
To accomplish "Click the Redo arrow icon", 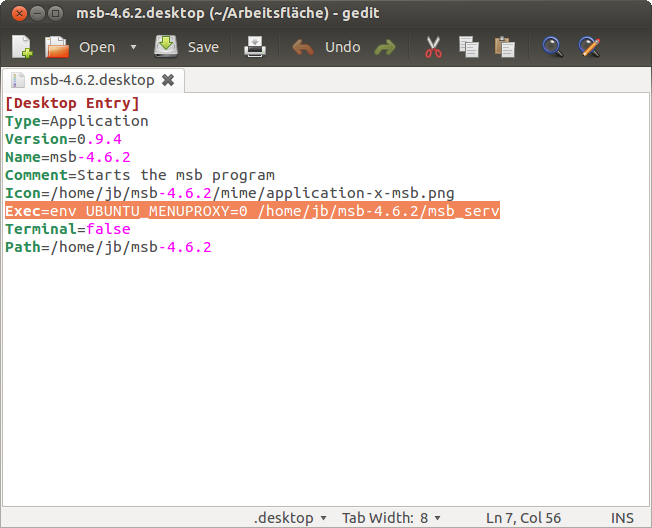I will click(x=385, y=47).
